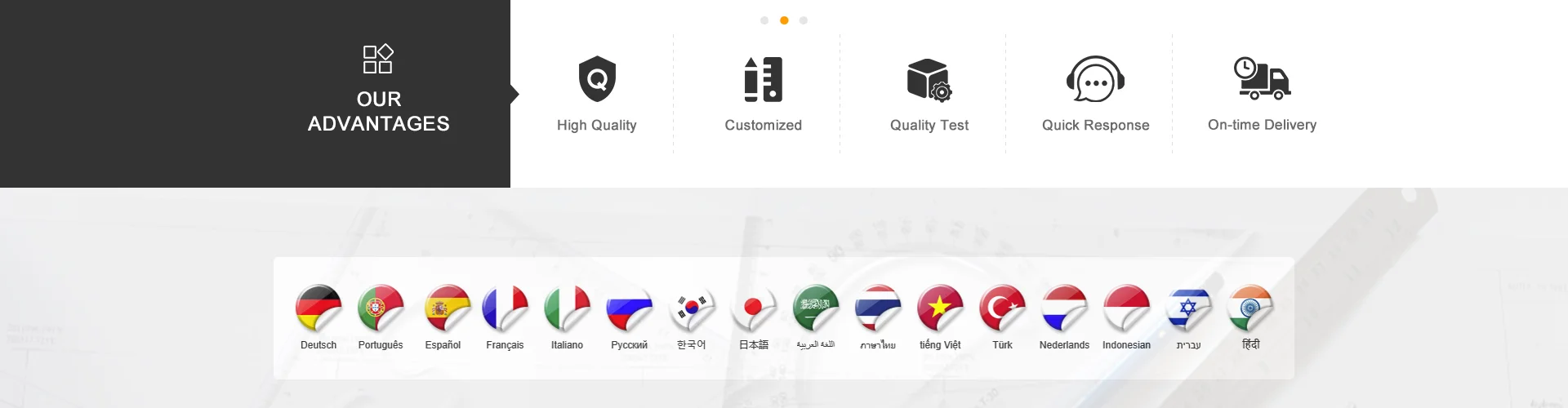Open the Nederlands language link
This screenshot has height=408, width=1568.
[x=1064, y=345]
